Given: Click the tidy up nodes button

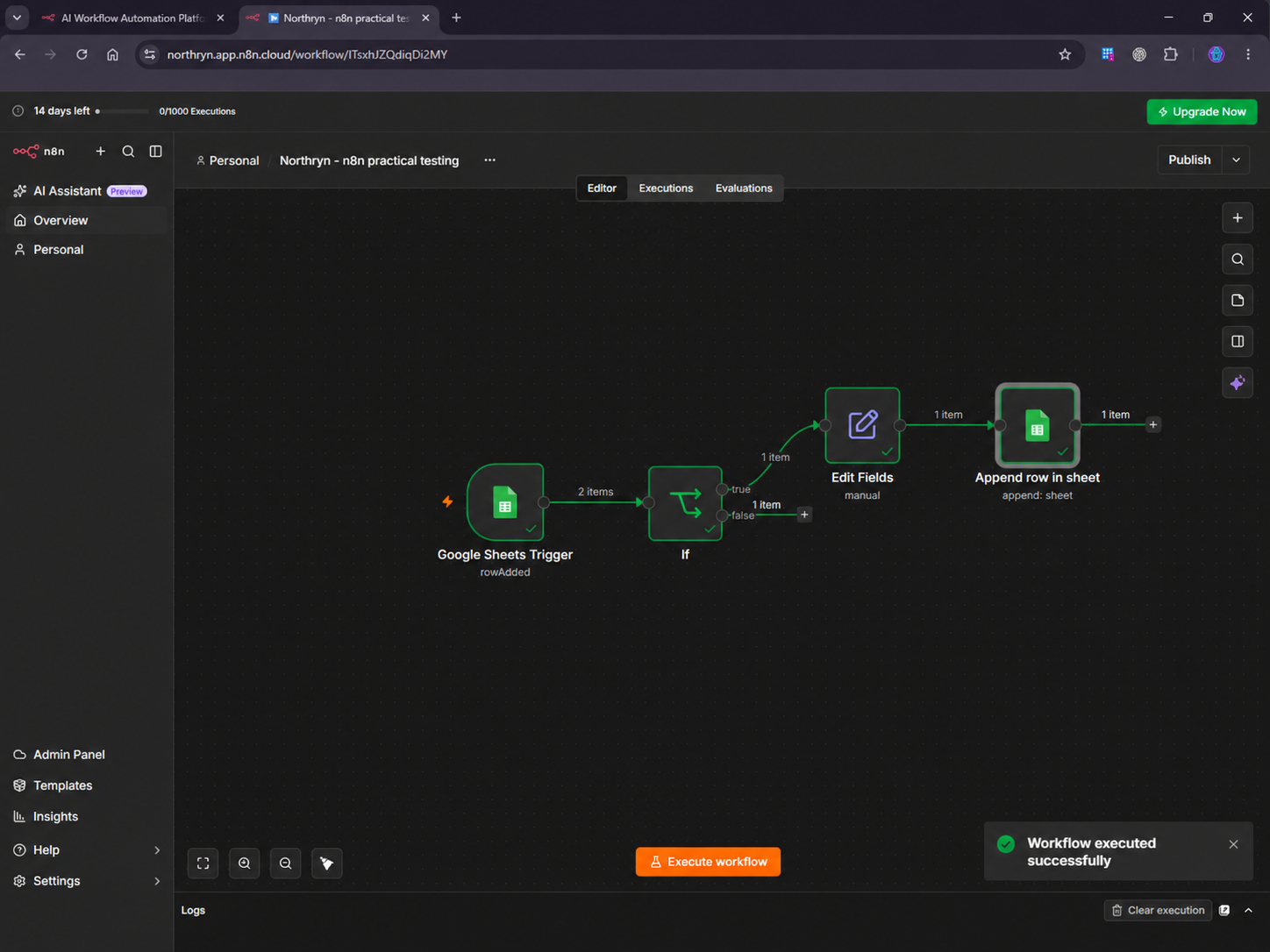Looking at the screenshot, I should 327,863.
